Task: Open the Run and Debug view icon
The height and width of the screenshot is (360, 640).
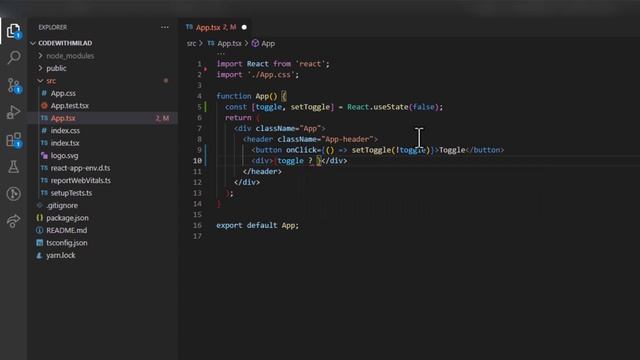Action: 13,112
